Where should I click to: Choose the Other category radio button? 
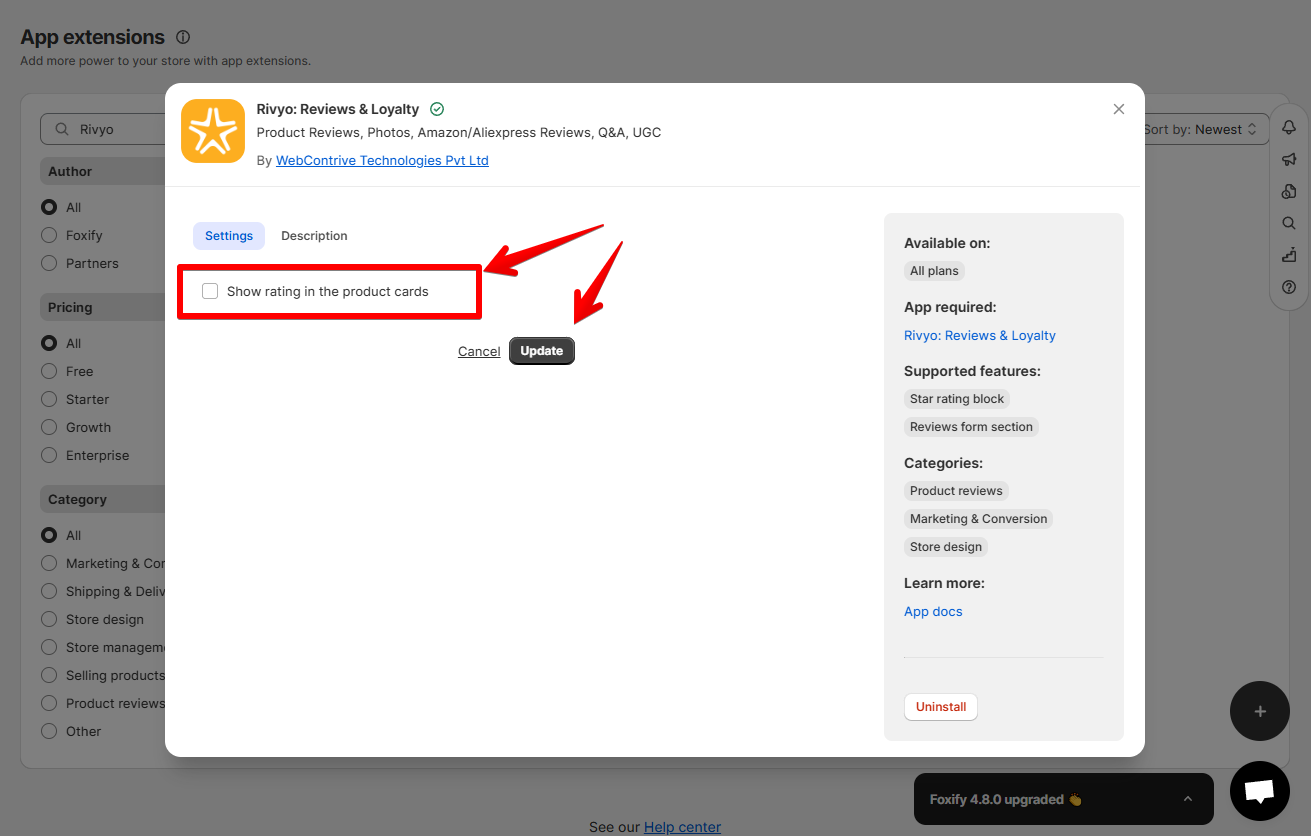(x=49, y=731)
